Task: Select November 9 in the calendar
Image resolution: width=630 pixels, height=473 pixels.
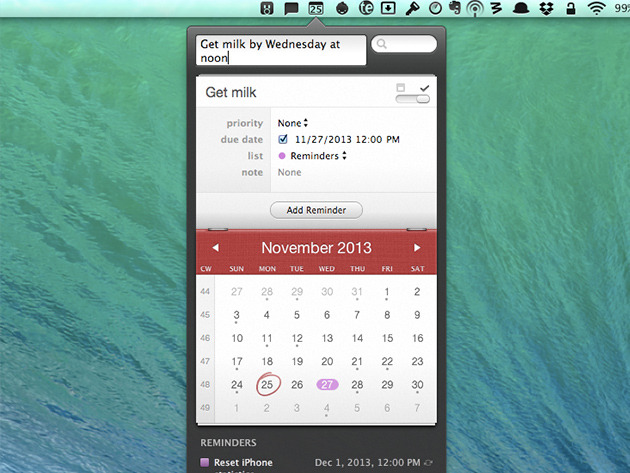Action: click(417, 315)
